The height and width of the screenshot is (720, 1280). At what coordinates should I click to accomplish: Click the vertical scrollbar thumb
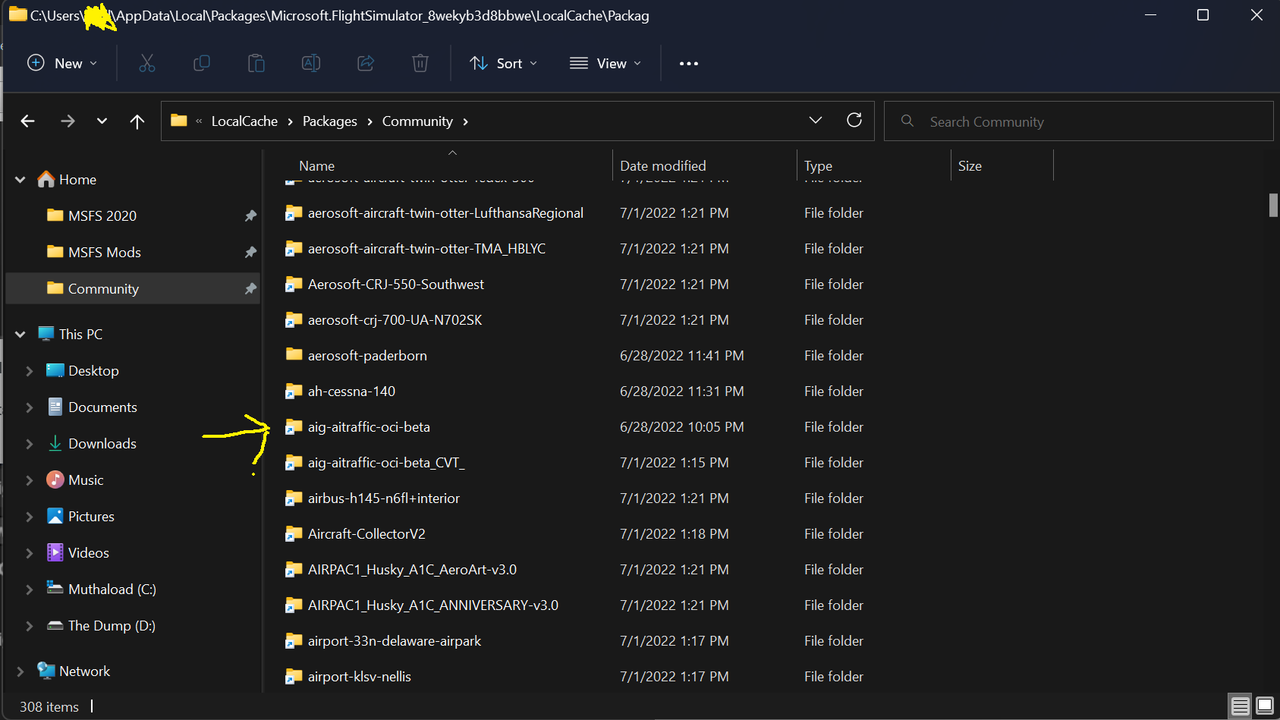1273,204
